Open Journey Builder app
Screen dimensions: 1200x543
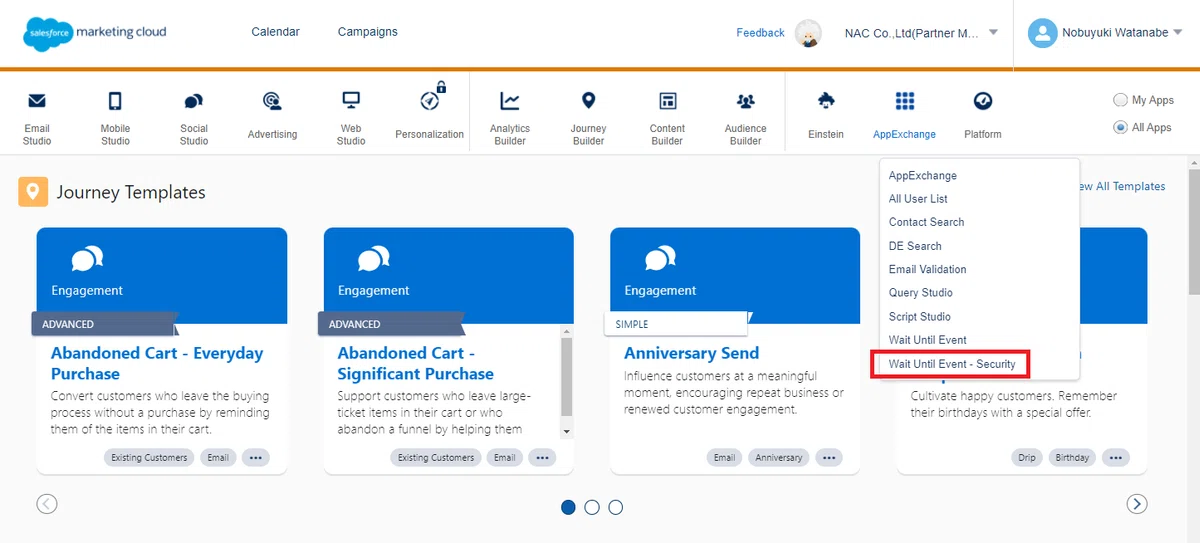coord(588,117)
